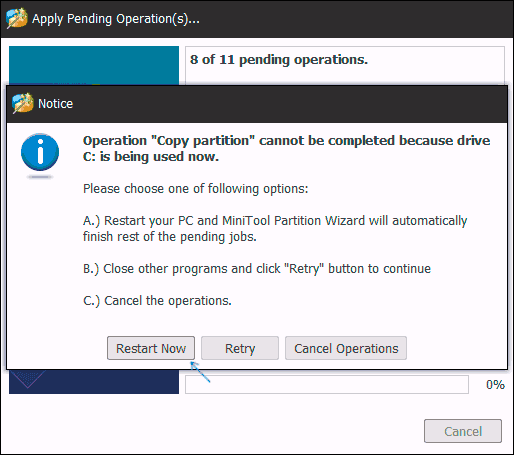Click the greyed Cancel button at bottom

click(x=463, y=431)
